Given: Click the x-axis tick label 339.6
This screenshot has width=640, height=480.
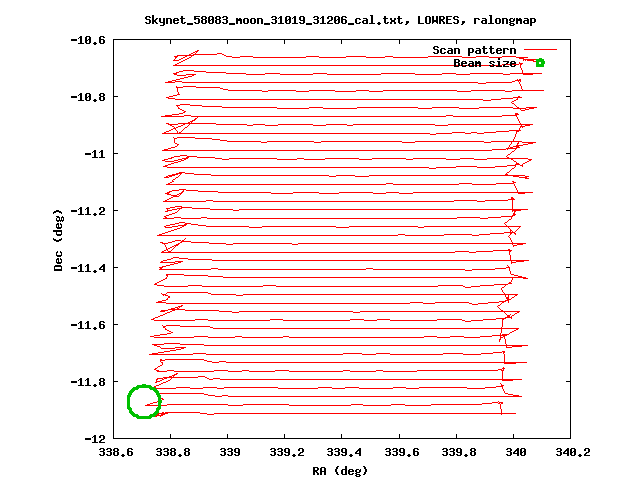Looking at the screenshot, I should pos(402,452).
